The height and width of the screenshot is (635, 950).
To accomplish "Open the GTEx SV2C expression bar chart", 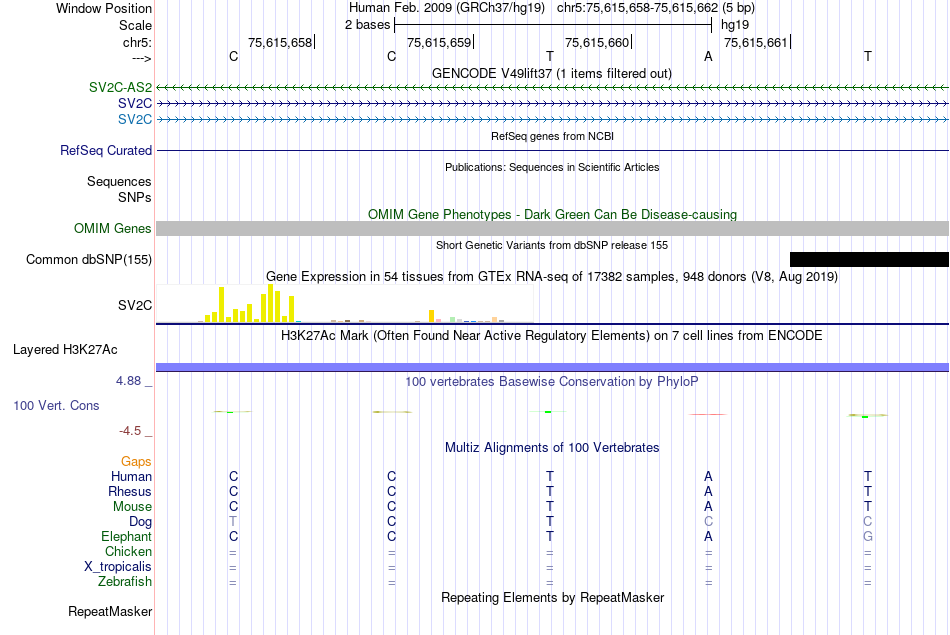I will (x=345, y=304).
